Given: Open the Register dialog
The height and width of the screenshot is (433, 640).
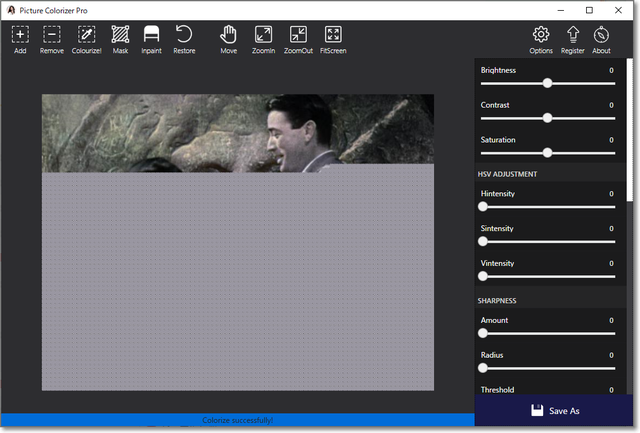Looking at the screenshot, I should click(x=572, y=35).
